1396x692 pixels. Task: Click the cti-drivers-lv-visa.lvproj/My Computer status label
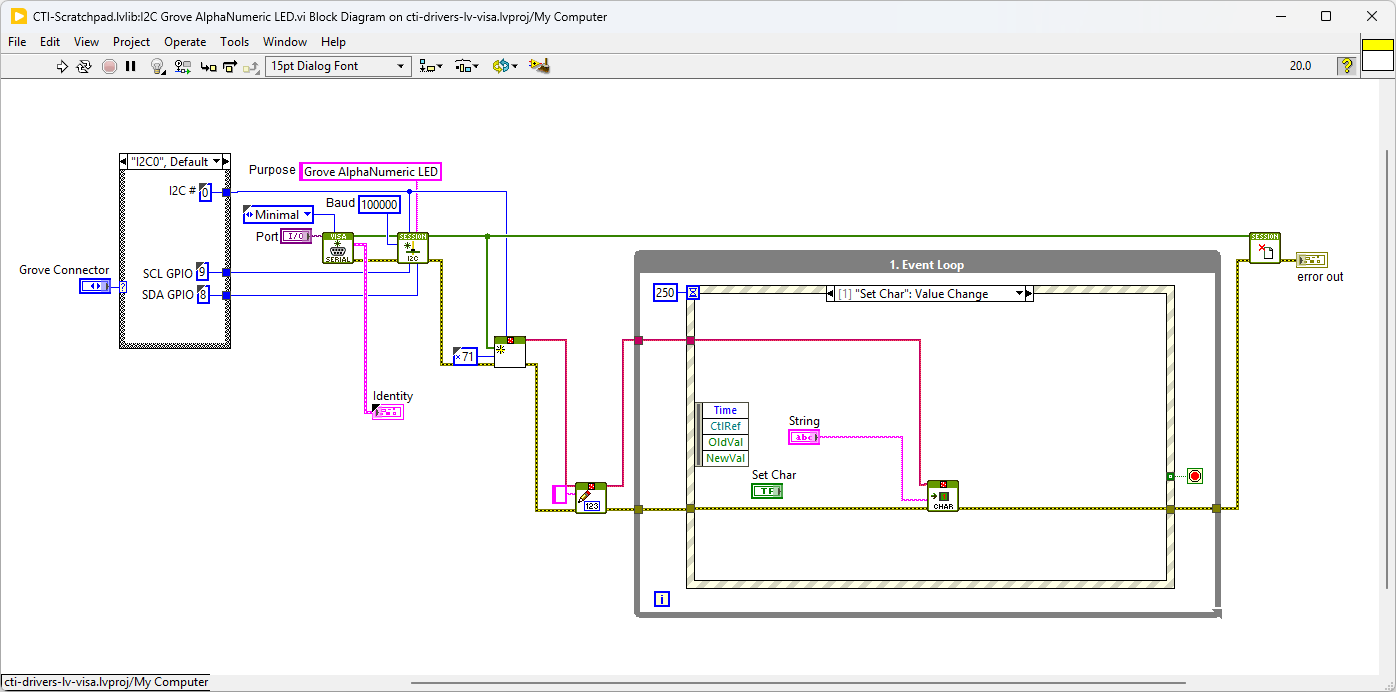point(105,682)
